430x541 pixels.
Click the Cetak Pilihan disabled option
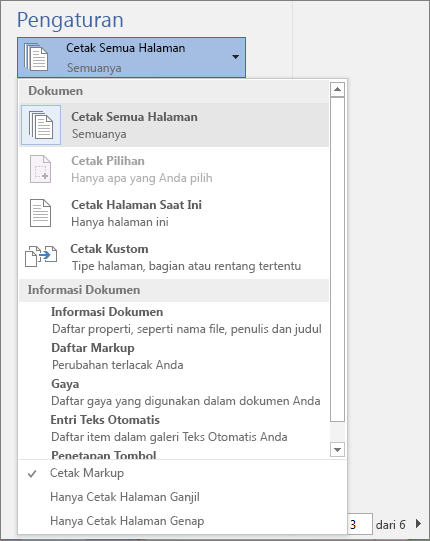click(x=174, y=169)
